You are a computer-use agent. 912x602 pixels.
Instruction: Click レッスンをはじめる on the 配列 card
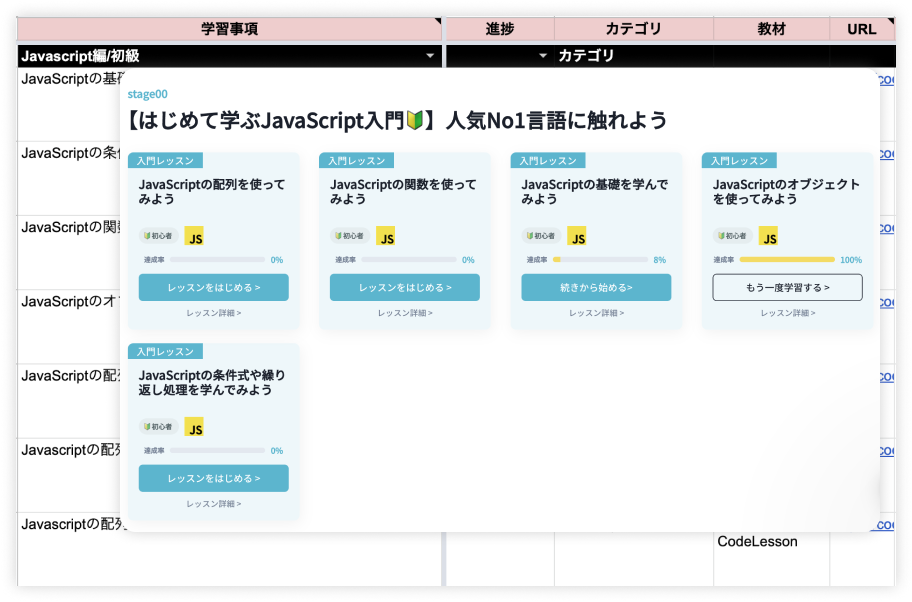coord(213,286)
